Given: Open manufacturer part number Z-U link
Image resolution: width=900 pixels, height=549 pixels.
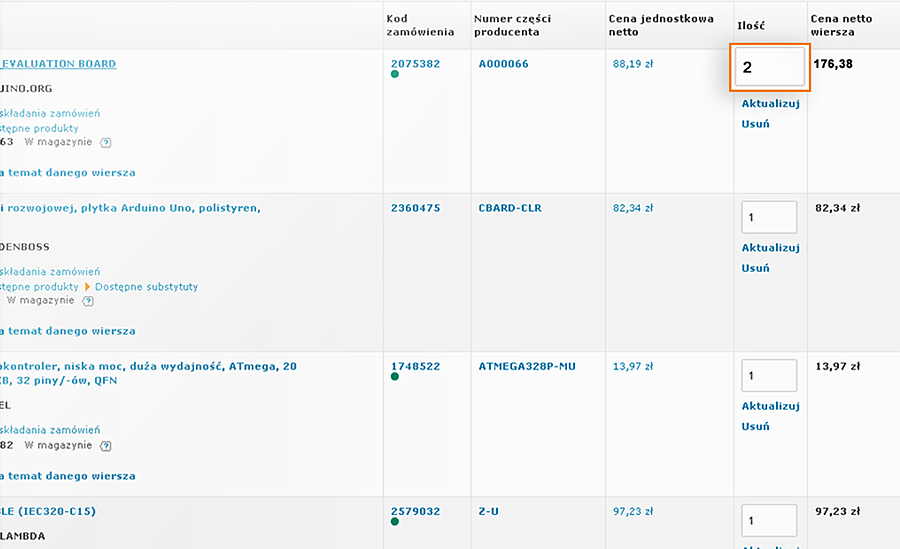Looking at the screenshot, I should coord(488,512).
